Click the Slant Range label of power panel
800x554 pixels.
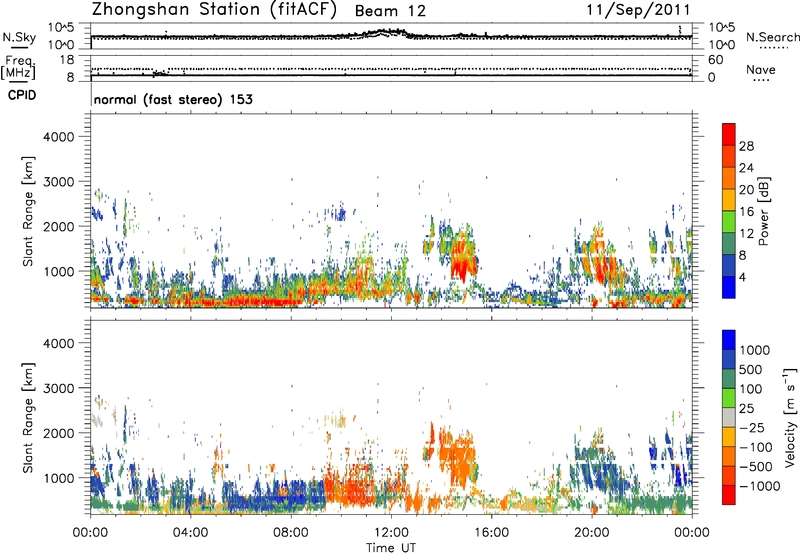pyautogui.click(x=28, y=211)
